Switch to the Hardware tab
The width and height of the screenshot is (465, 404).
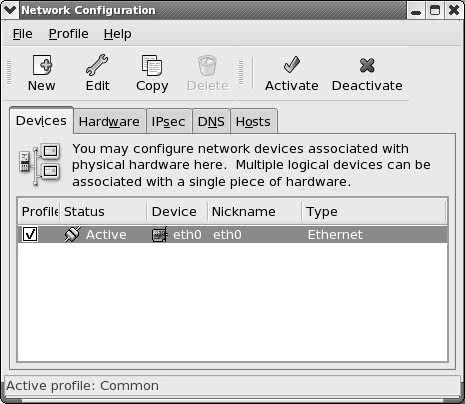109,122
